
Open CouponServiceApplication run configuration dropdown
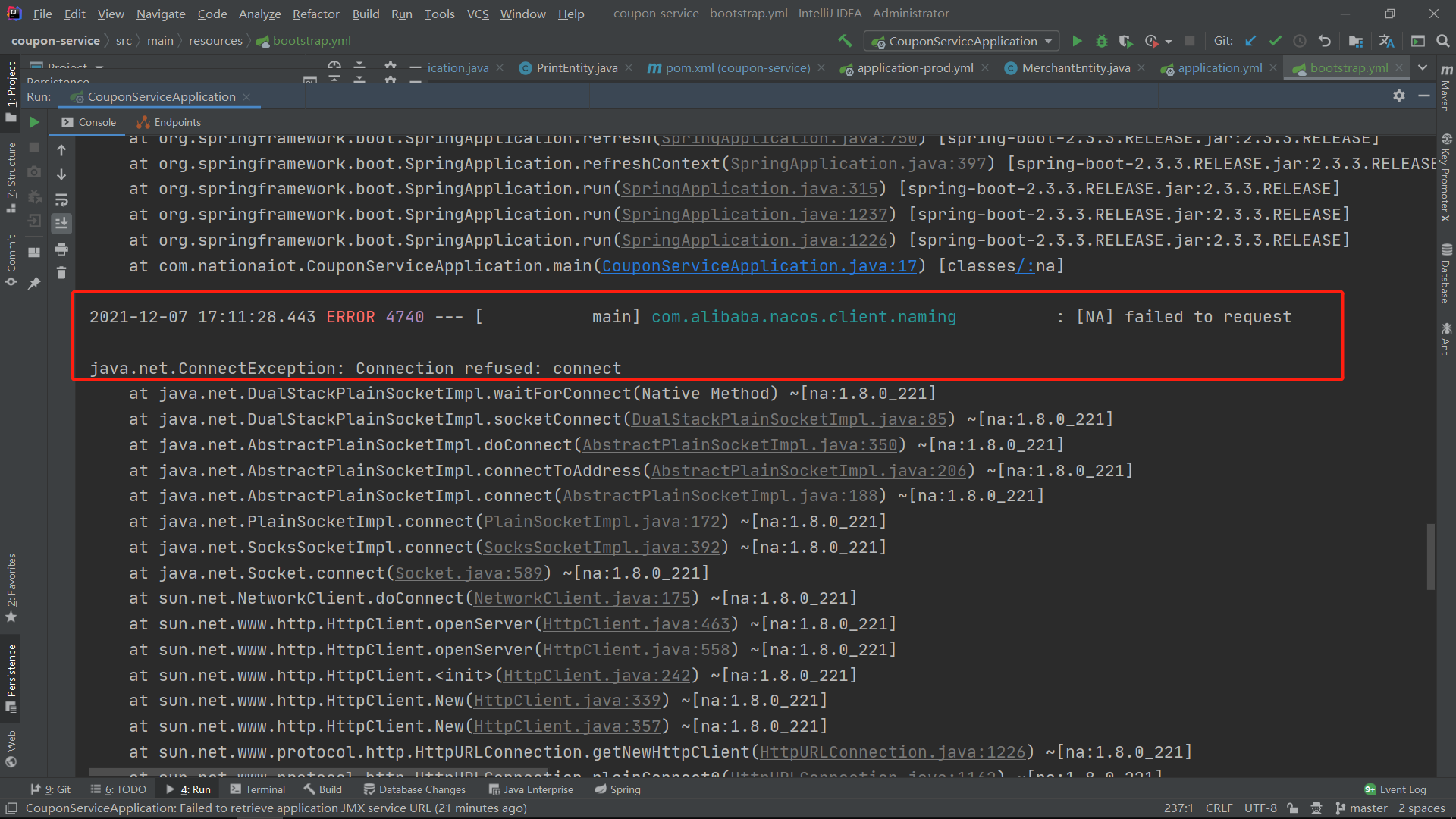(963, 41)
